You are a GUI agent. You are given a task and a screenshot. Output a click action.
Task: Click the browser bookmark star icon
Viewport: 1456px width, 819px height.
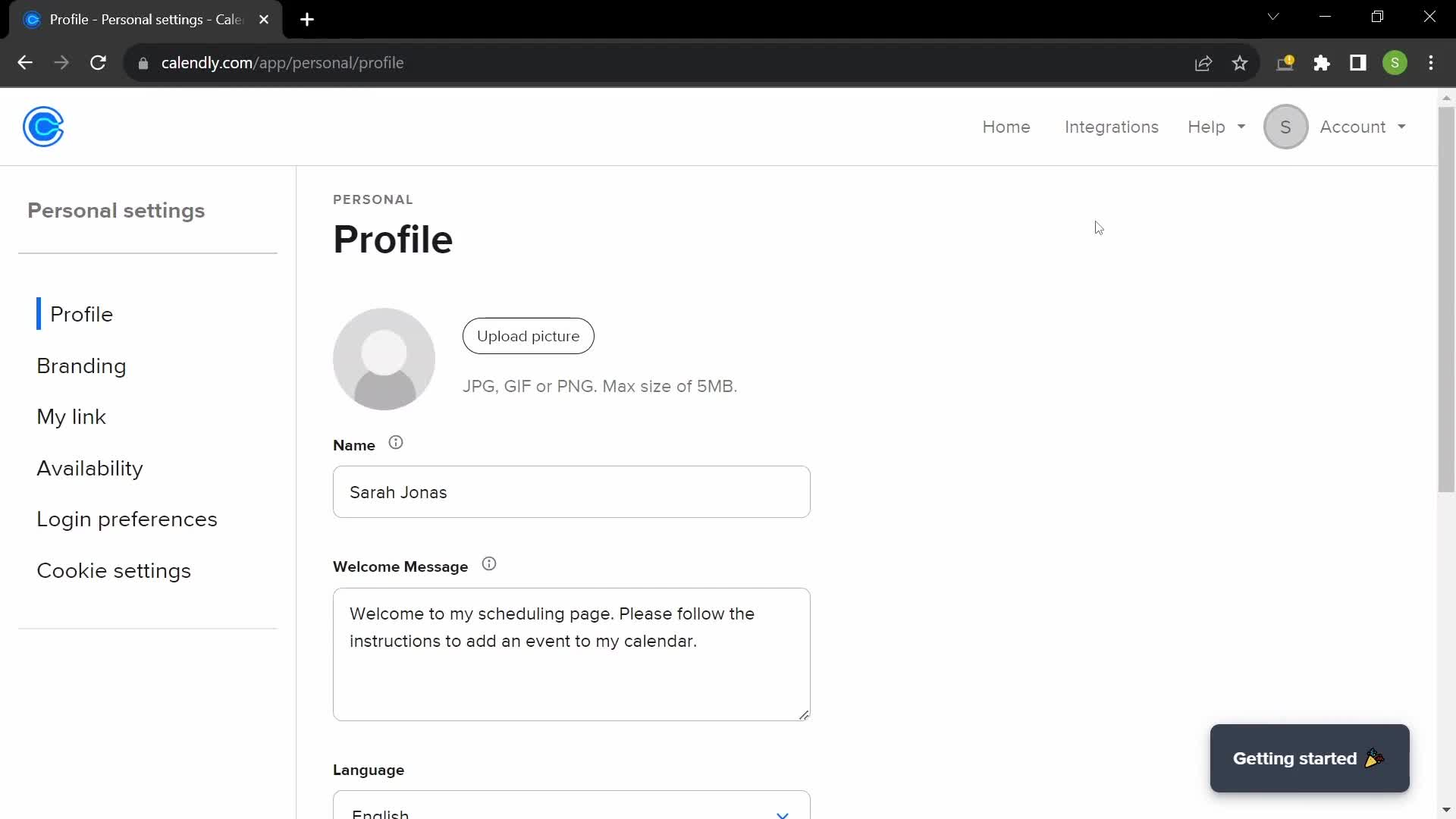1240,63
